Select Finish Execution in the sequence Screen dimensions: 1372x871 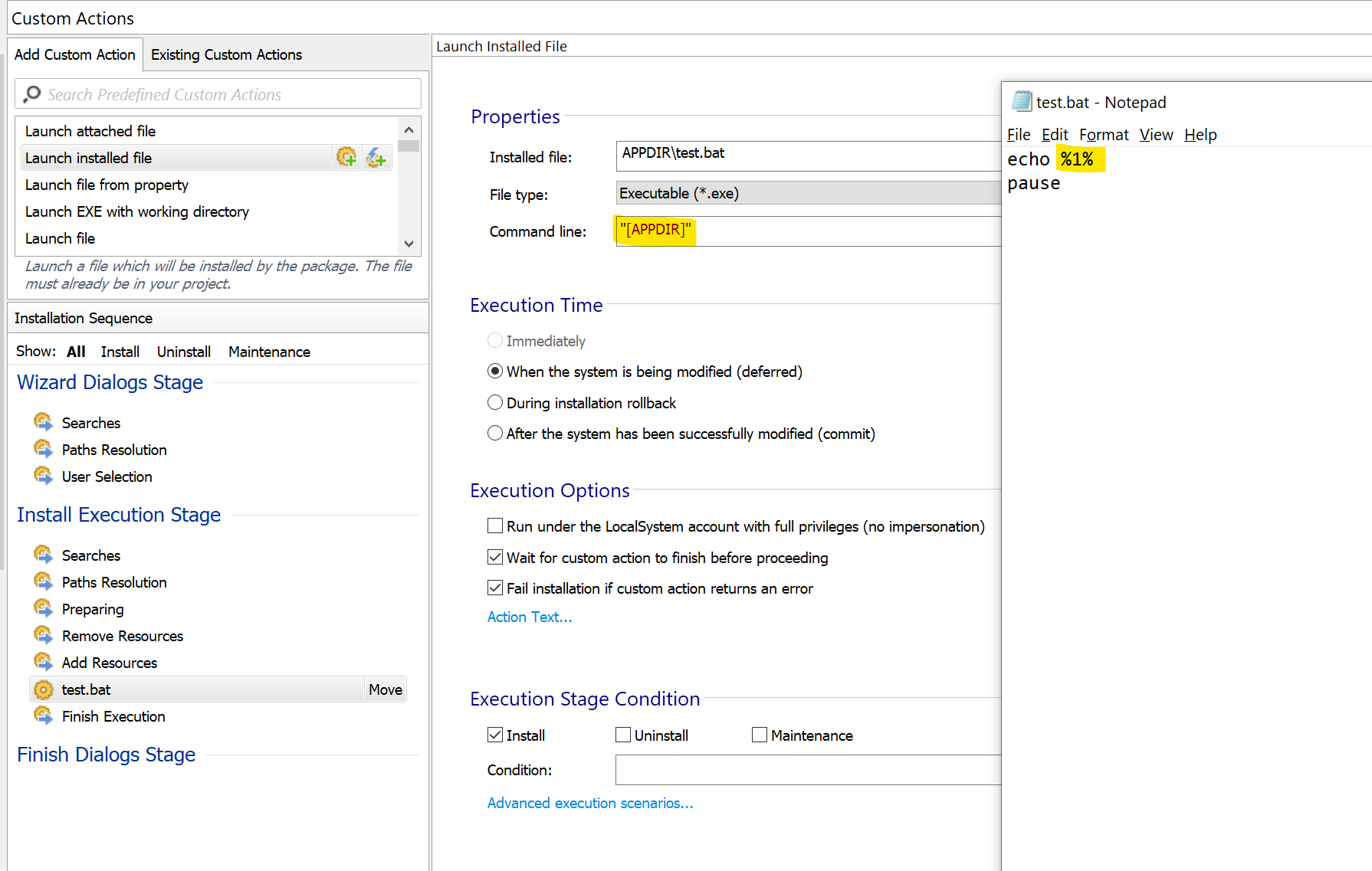point(113,716)
